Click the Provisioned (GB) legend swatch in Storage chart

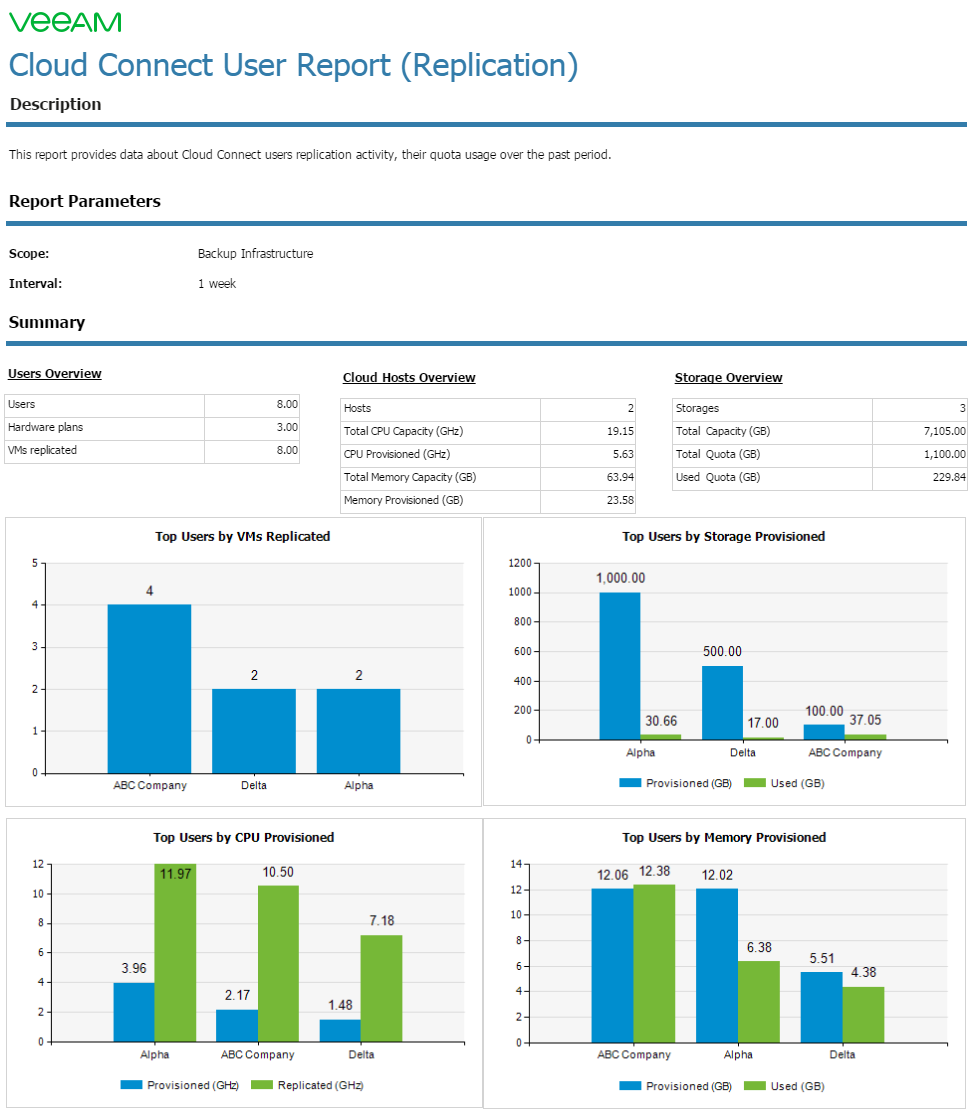[630, 783]
